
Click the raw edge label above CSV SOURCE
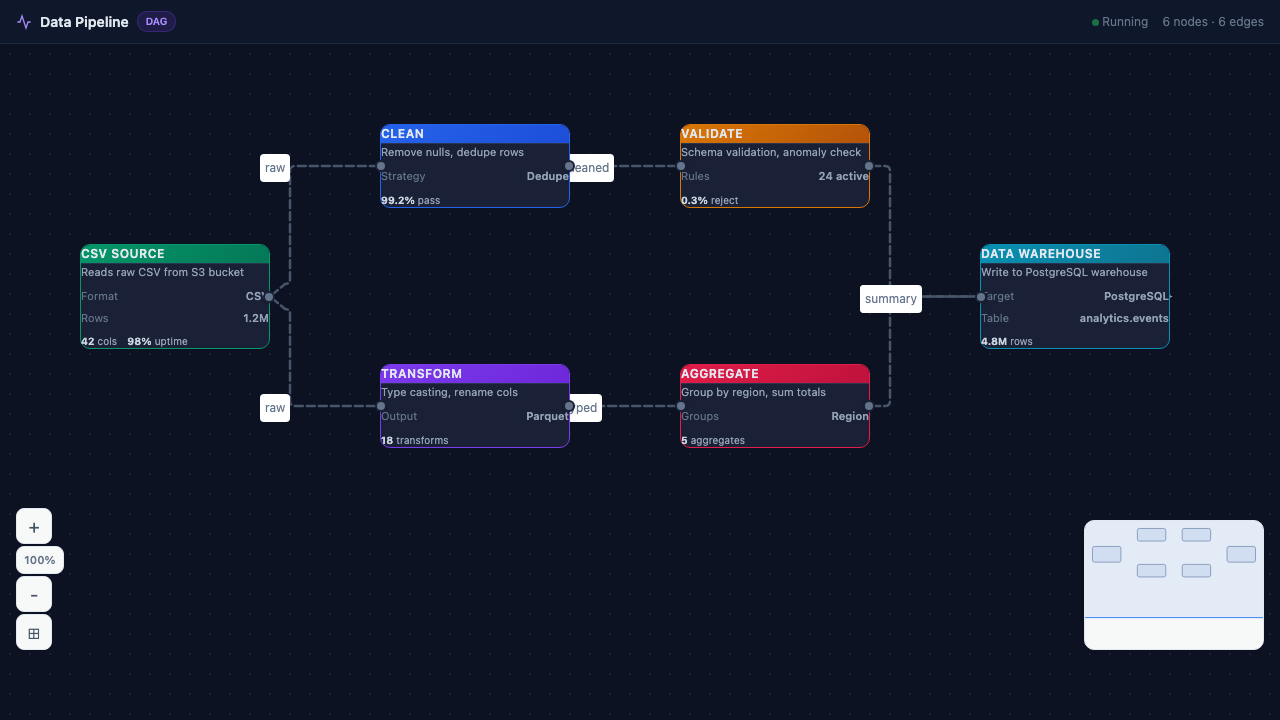pos(275,168)
